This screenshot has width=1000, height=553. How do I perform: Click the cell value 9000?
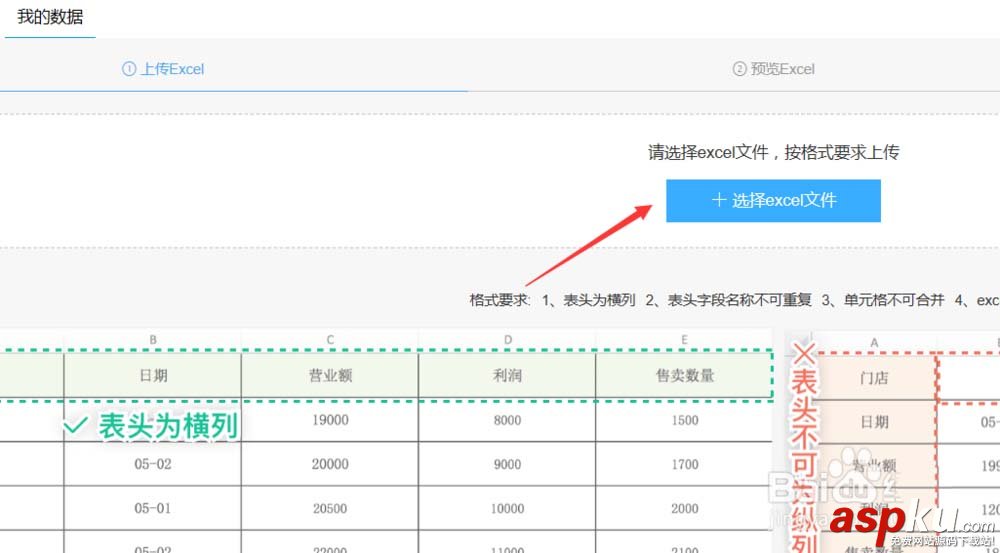(x=507, y=464)
